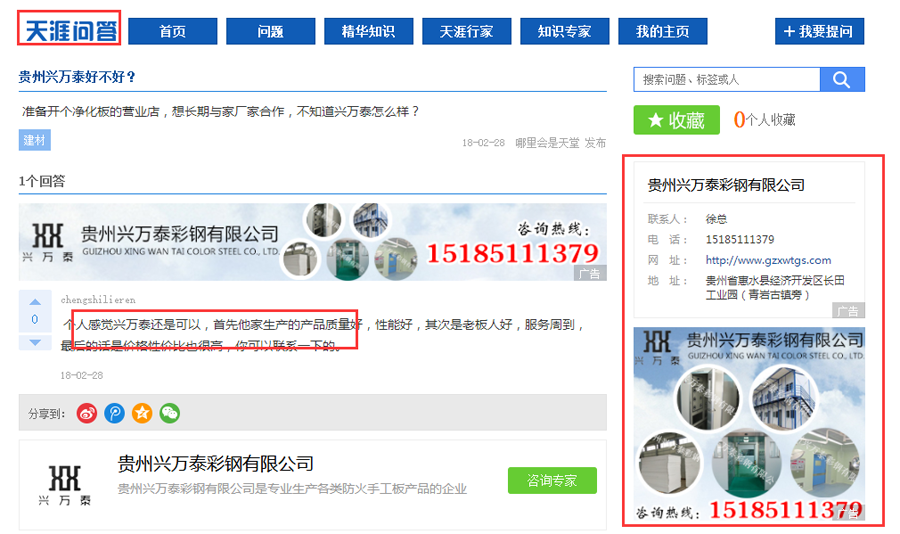The height and width of the screenshot is (534, 900).
Task: Click the bottom card description about 防火手工板
Action: tap(292, 489)
